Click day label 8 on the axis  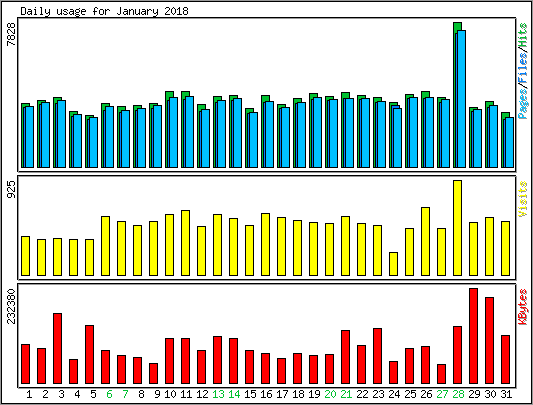point(141,394)
